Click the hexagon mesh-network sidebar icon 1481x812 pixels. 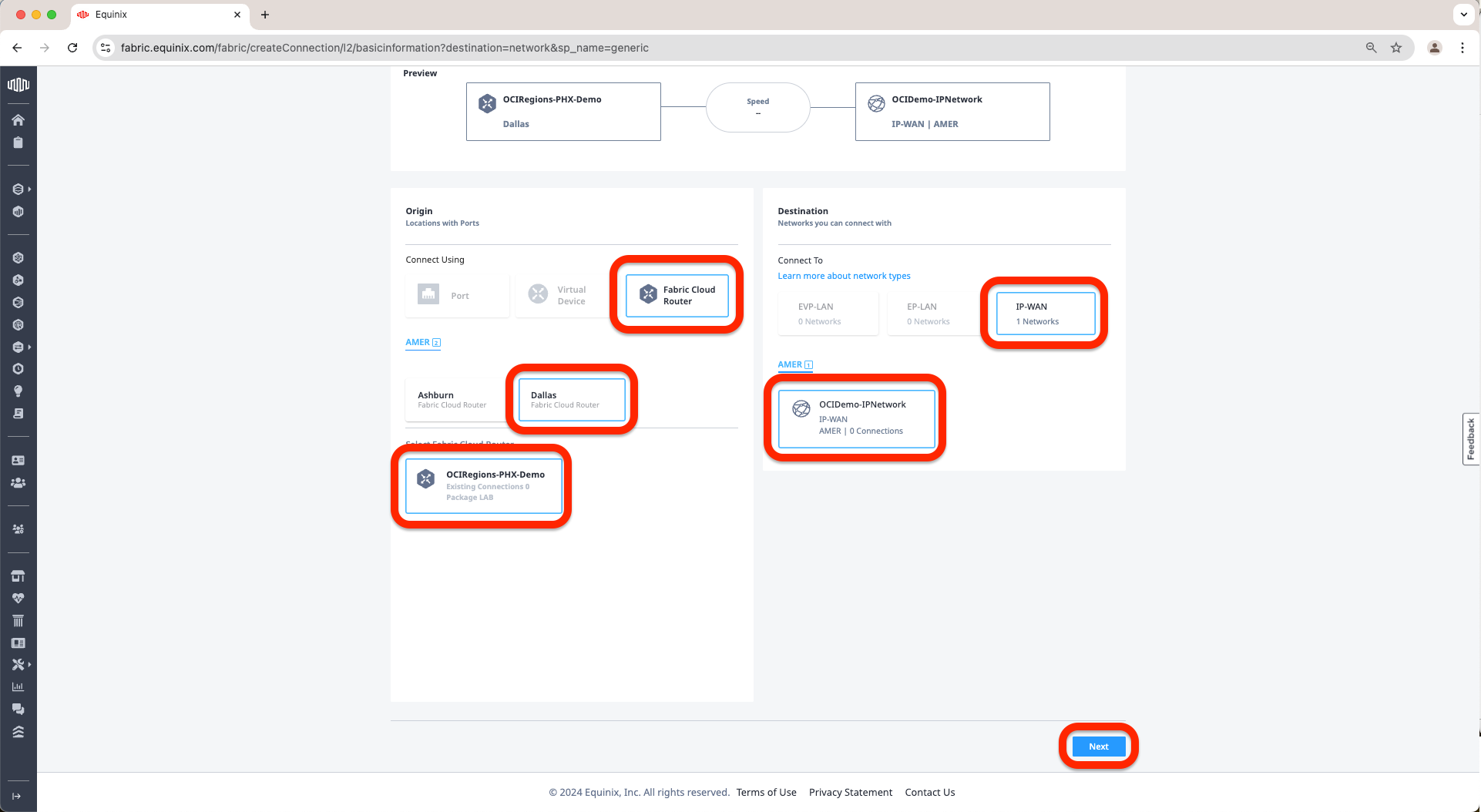pyautogui.click(x=18, y=258)
